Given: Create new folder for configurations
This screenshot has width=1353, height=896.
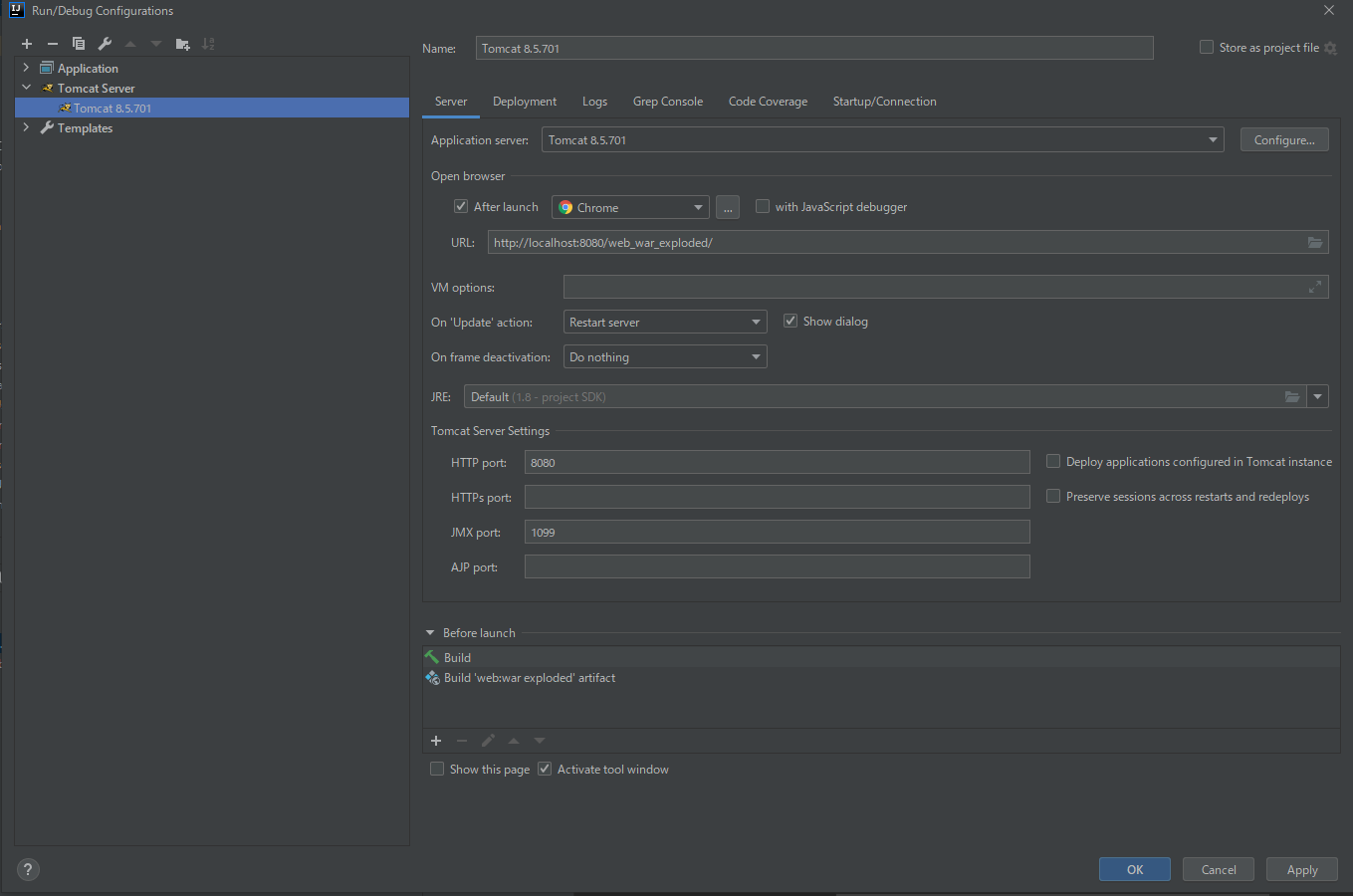Looking at the screenshot, I should pyautogui.click(x=182, y=44).
